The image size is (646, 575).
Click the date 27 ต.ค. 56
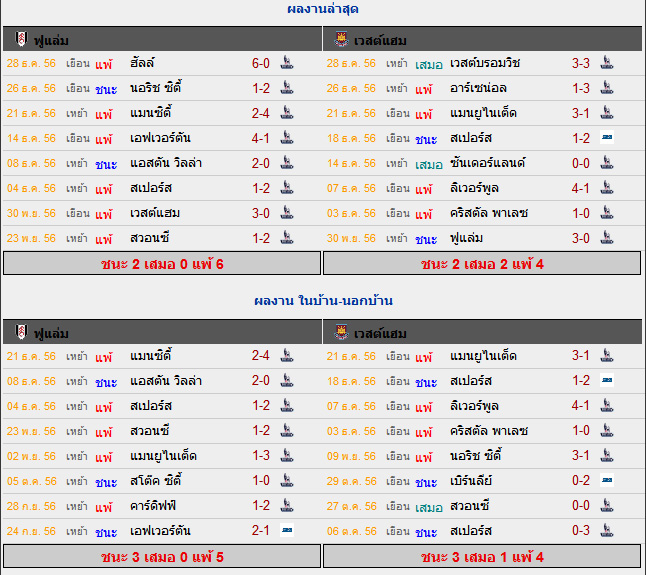[x=351, y=506]
